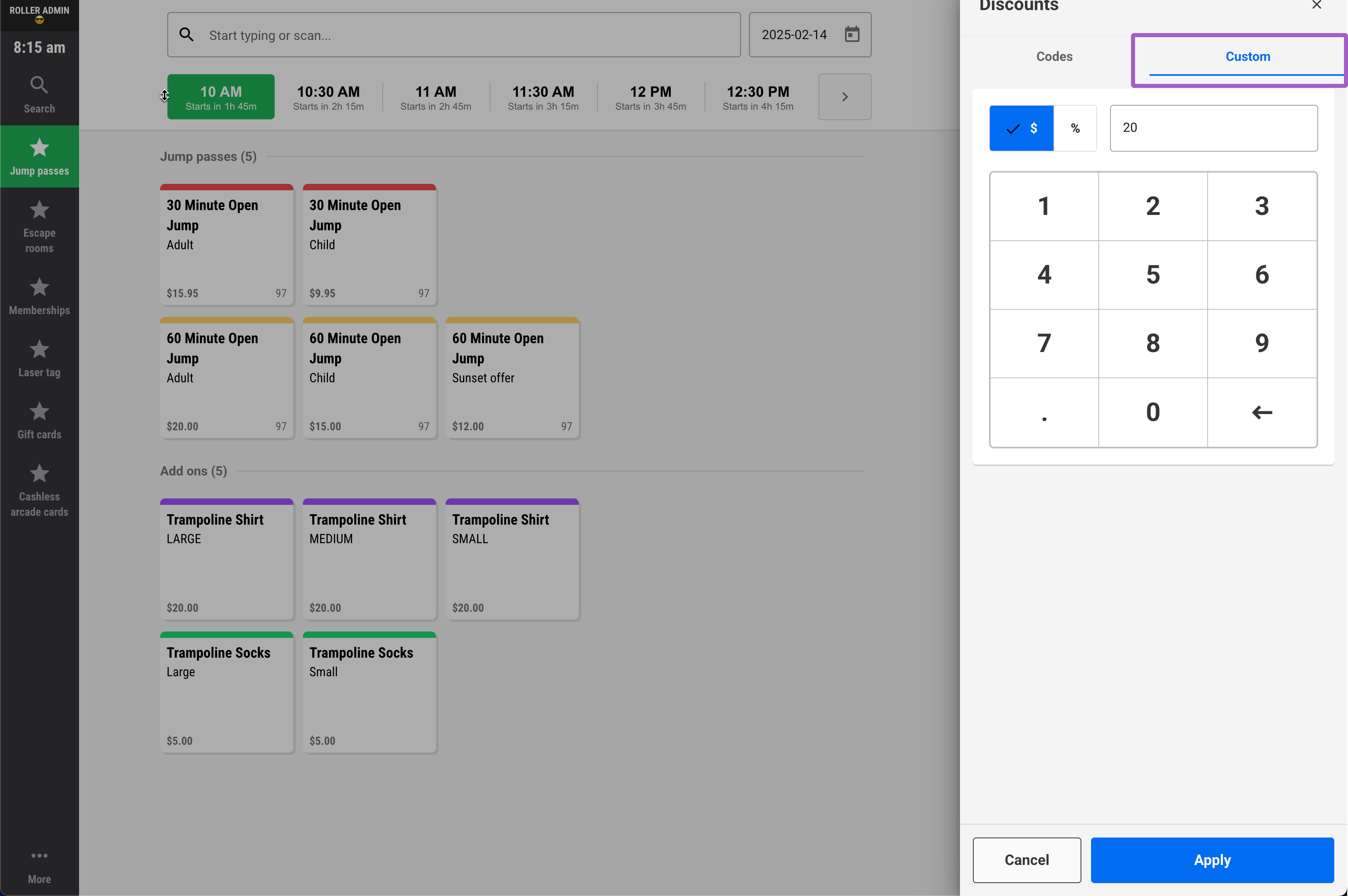Cancel the discount dialog

coord(1026,860)
